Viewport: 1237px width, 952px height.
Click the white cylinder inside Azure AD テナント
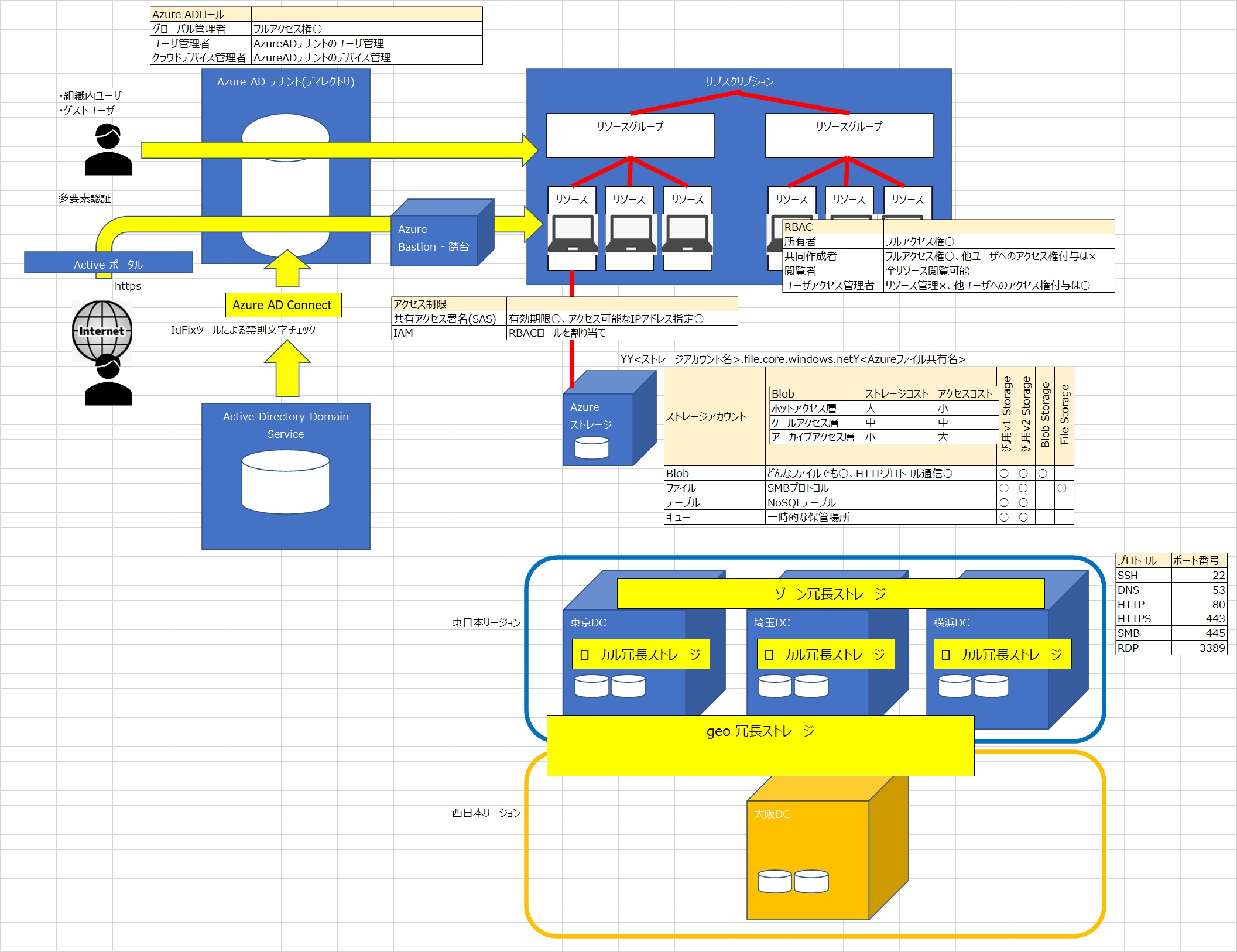[x=286, y=186]
